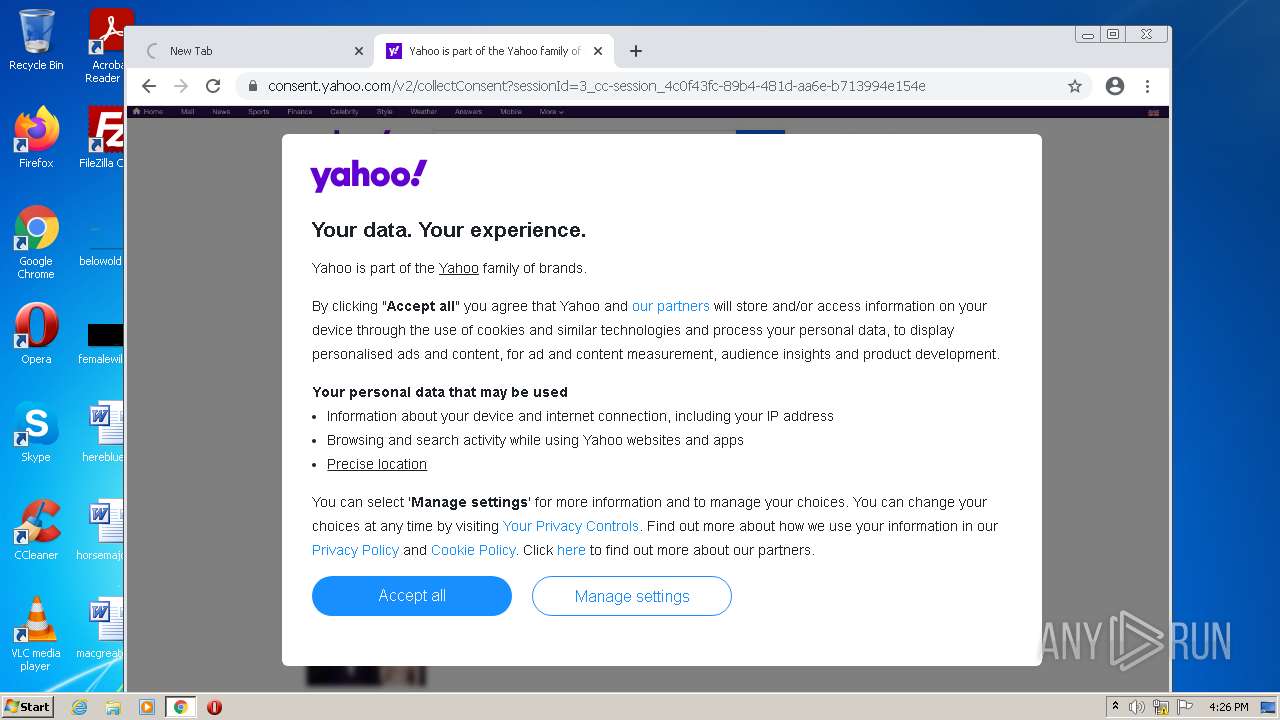Open a new tab with the plus button

tap(636, 51)
